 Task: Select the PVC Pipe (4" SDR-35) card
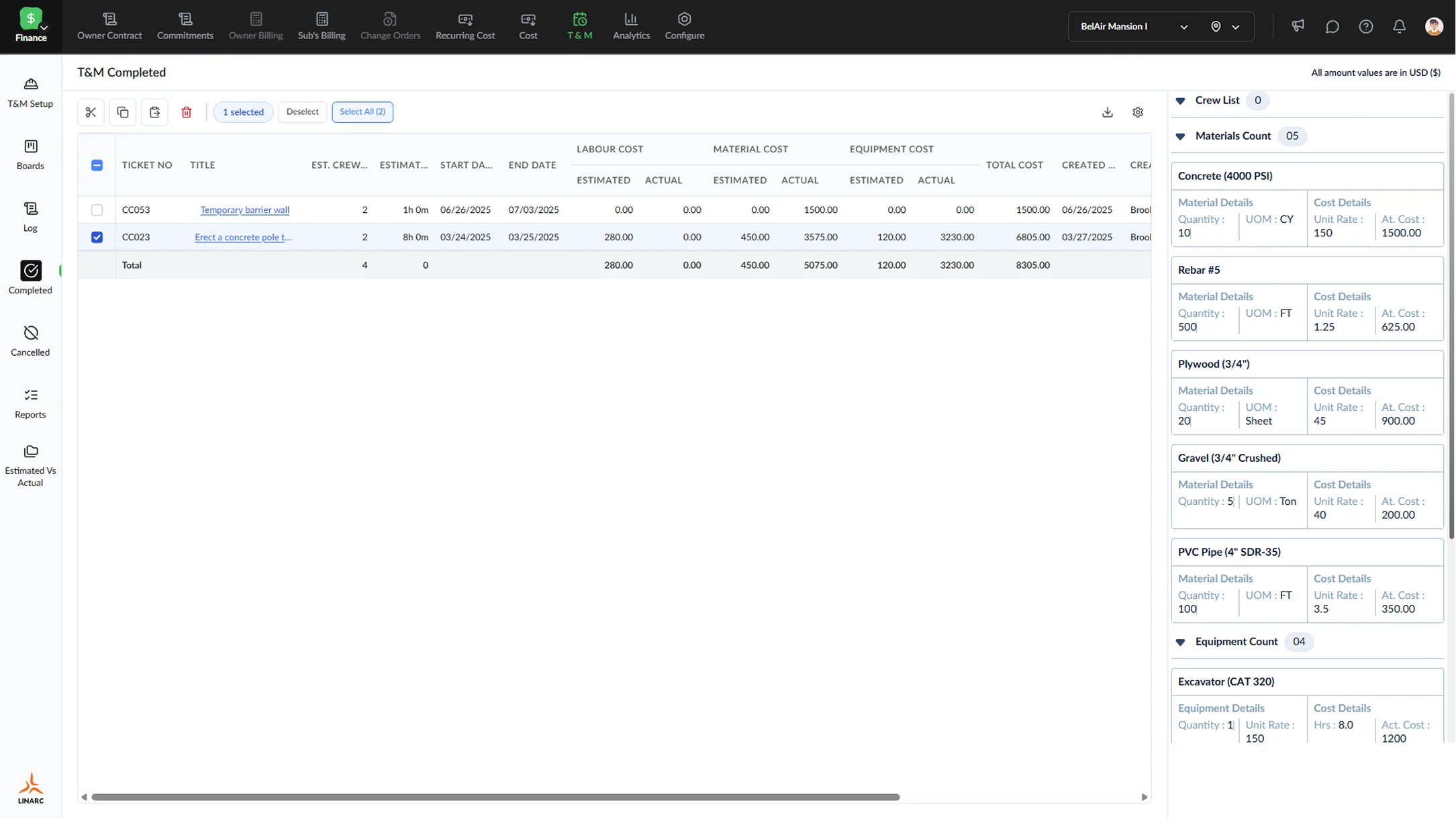tap(1307, 580)
